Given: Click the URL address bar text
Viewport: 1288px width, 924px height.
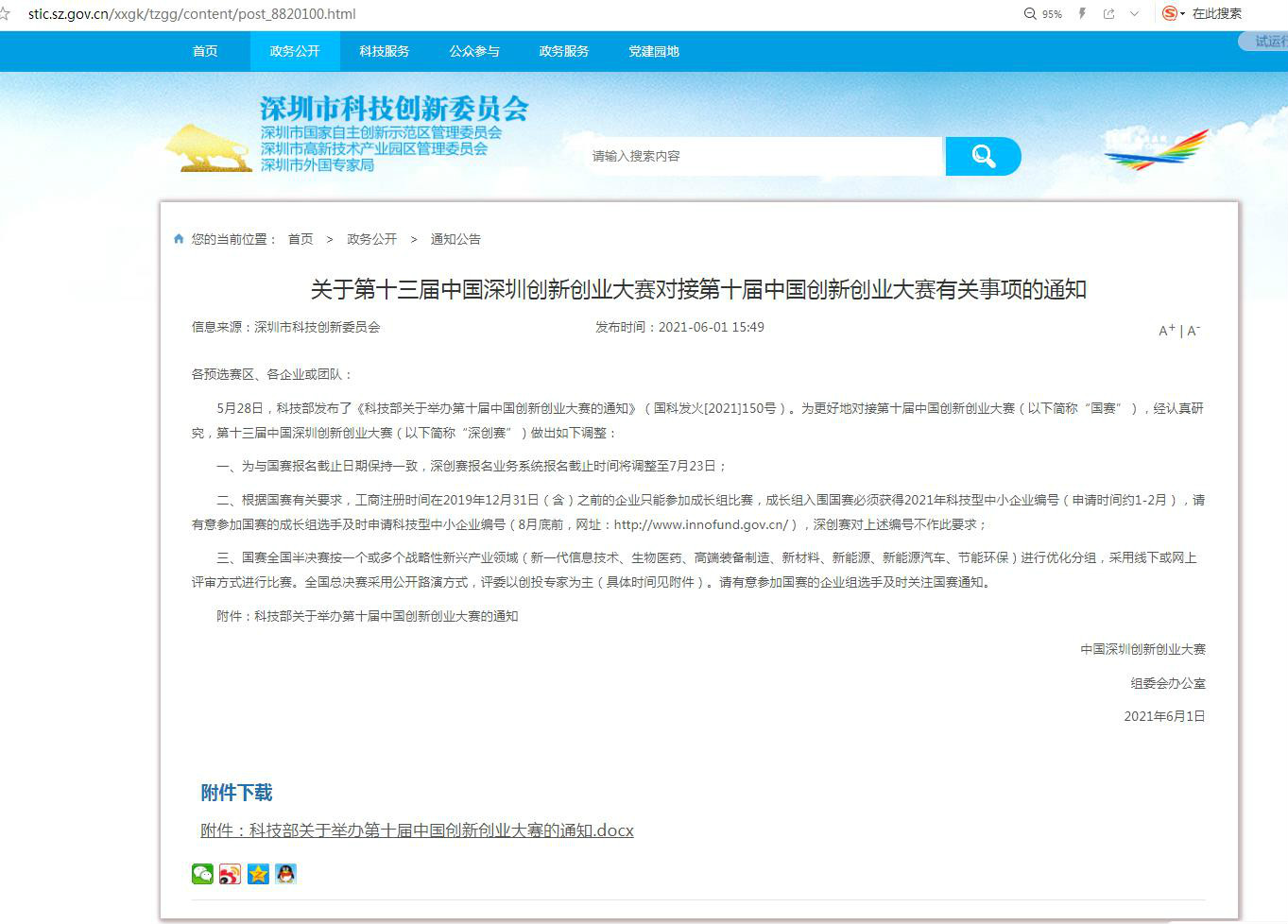Looking at the screenshot, I should click(192, 14).
